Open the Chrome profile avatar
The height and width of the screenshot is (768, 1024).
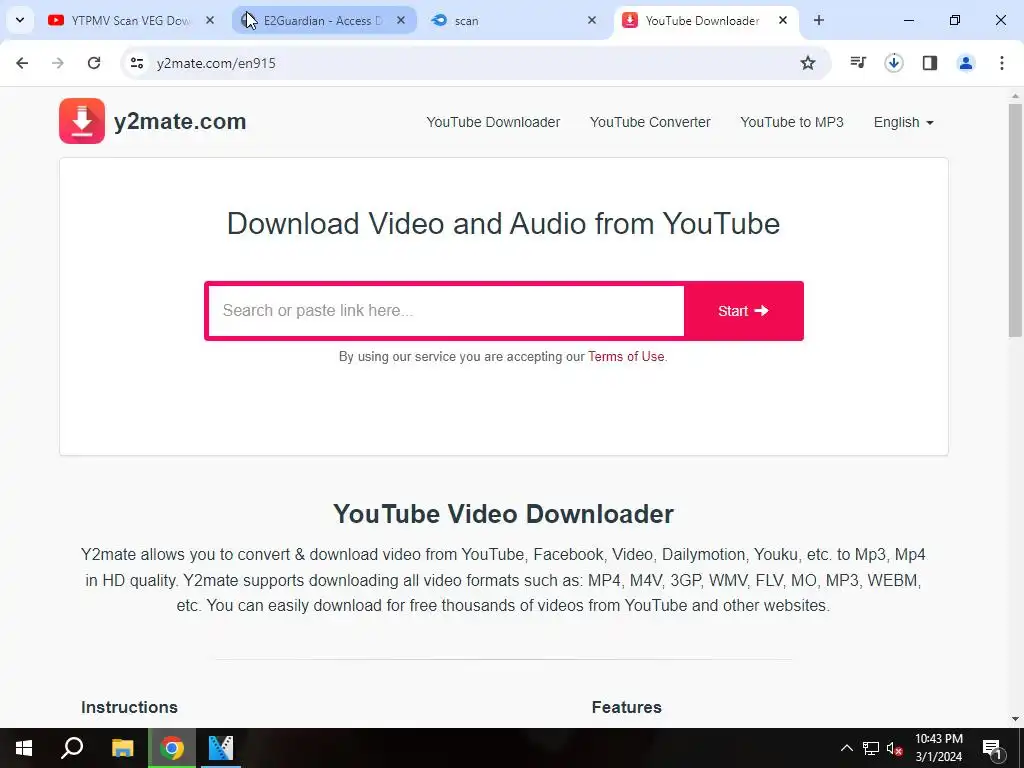(x=965, y=63)
